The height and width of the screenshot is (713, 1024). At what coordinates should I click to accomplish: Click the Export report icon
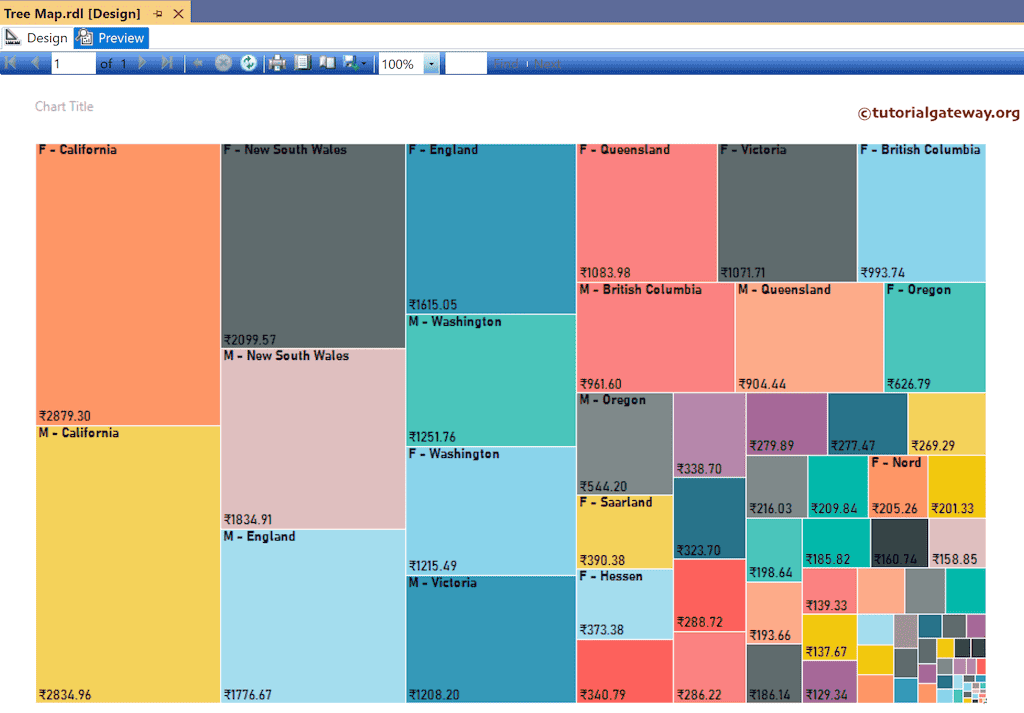349,63
